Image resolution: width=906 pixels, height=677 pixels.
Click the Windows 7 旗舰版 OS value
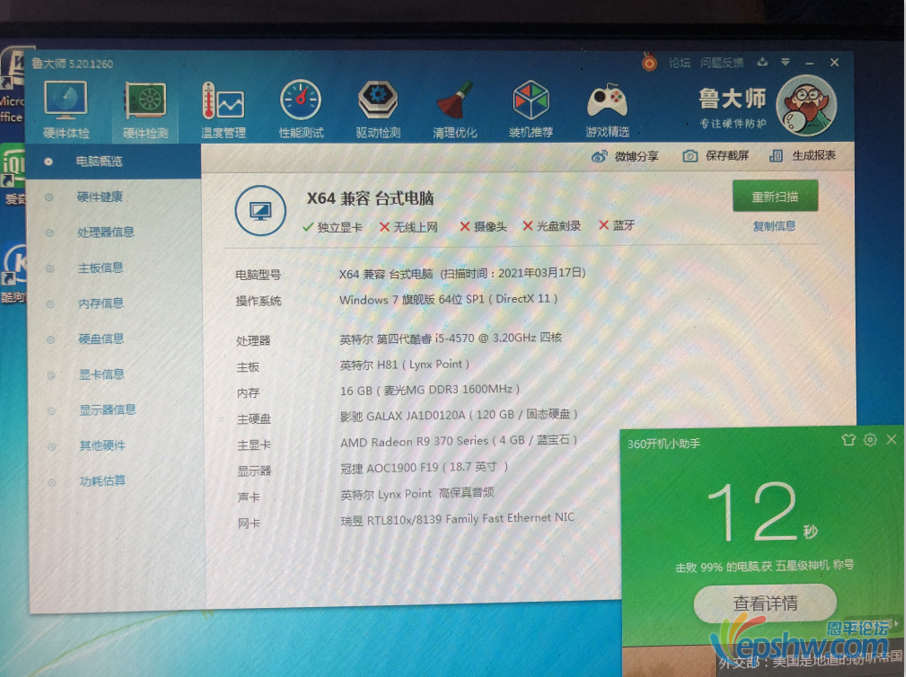[448, 299]
